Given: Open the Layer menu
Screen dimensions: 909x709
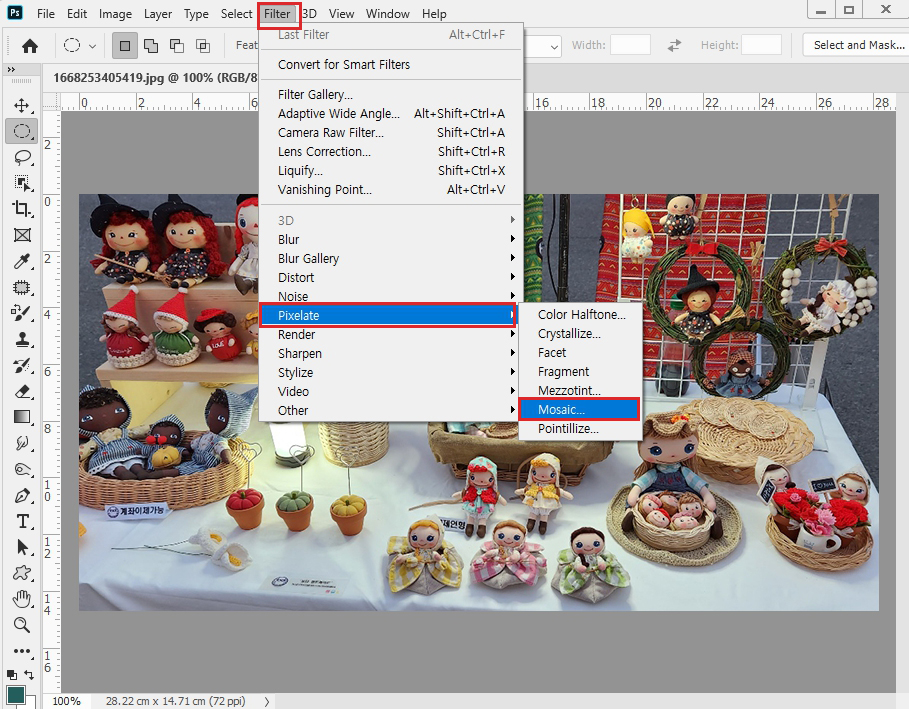Looking at the screenshot, I should (158, 14).
